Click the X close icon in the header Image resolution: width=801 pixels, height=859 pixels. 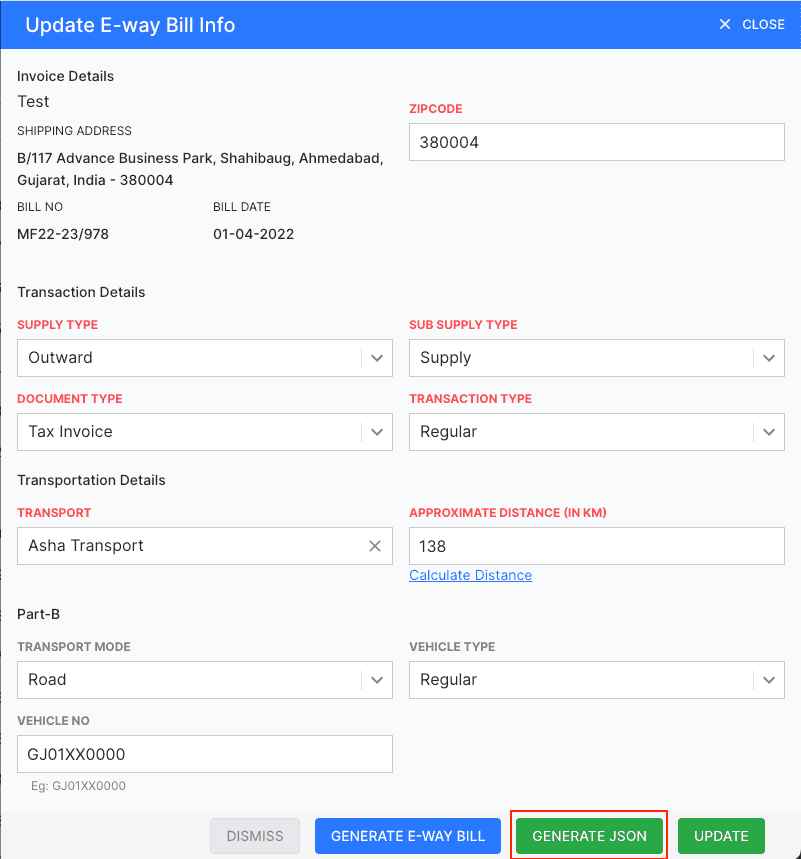pos(725,24)
